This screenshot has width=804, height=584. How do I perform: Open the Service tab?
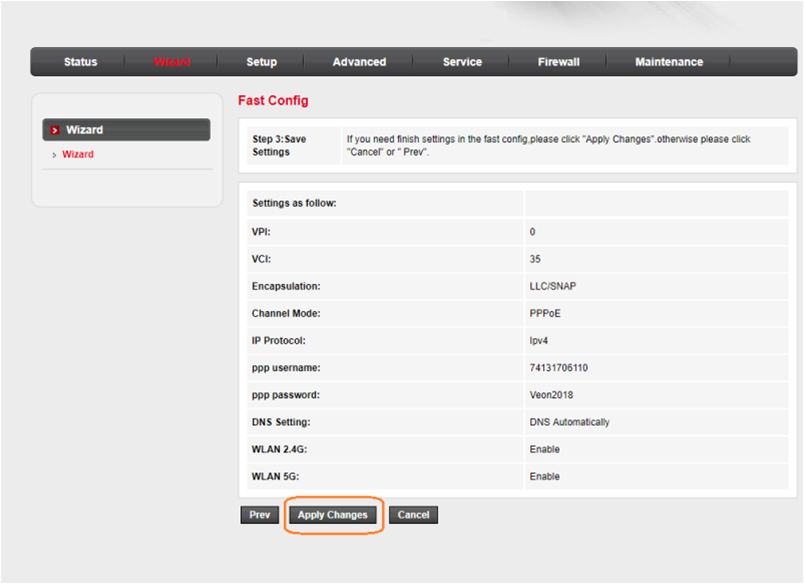[x=462, y=62]
